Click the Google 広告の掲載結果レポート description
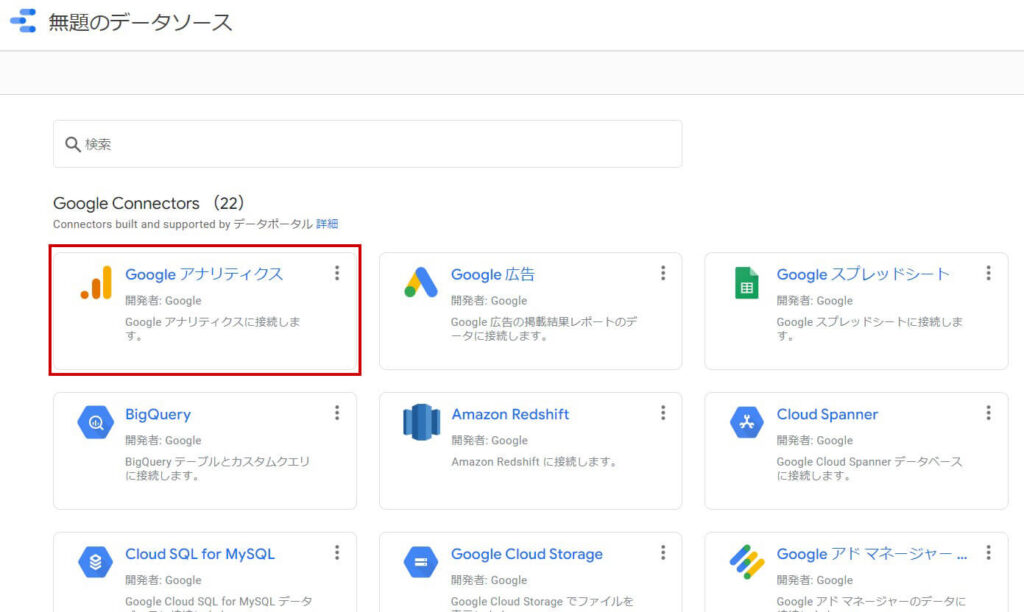 click(544, 329)
